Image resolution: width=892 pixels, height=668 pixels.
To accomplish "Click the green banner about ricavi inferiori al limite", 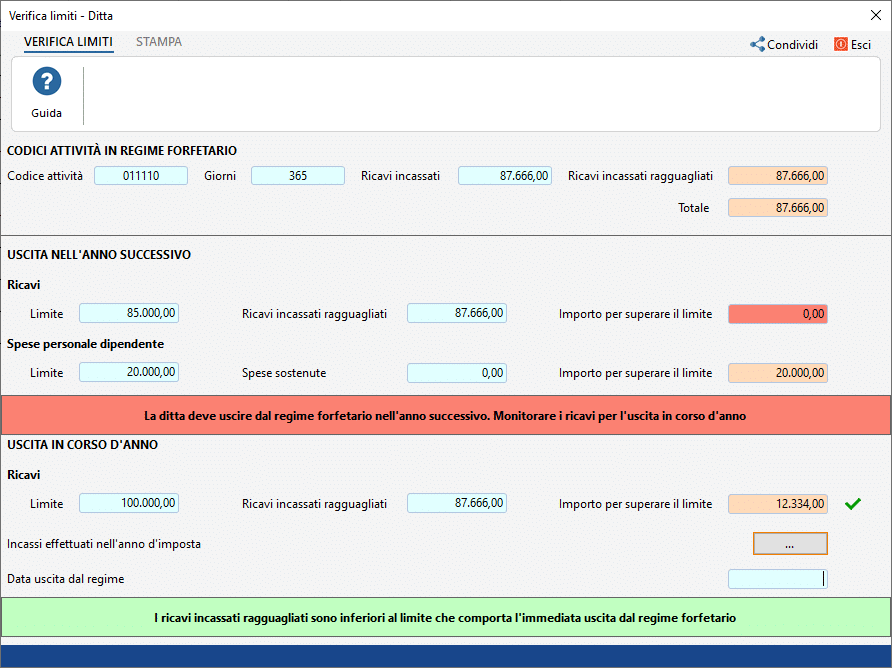I will [445, 617].
